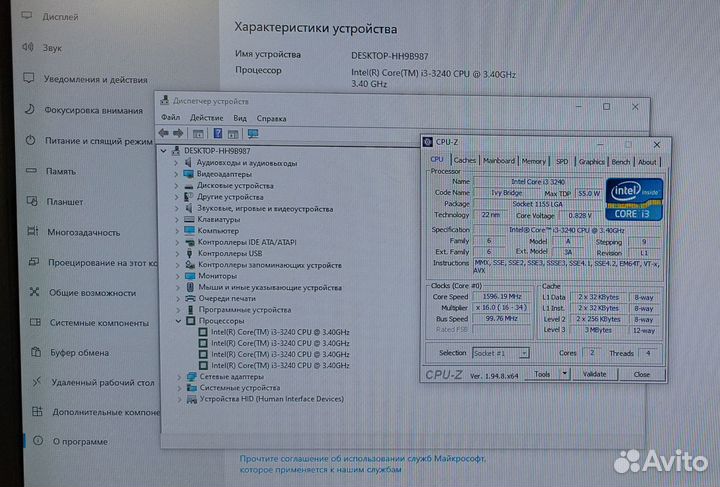The width and height of the screenshot is (720, 487).
Task: Click the Intel Core i3 3240 Name field
Action: pos(538,182)
